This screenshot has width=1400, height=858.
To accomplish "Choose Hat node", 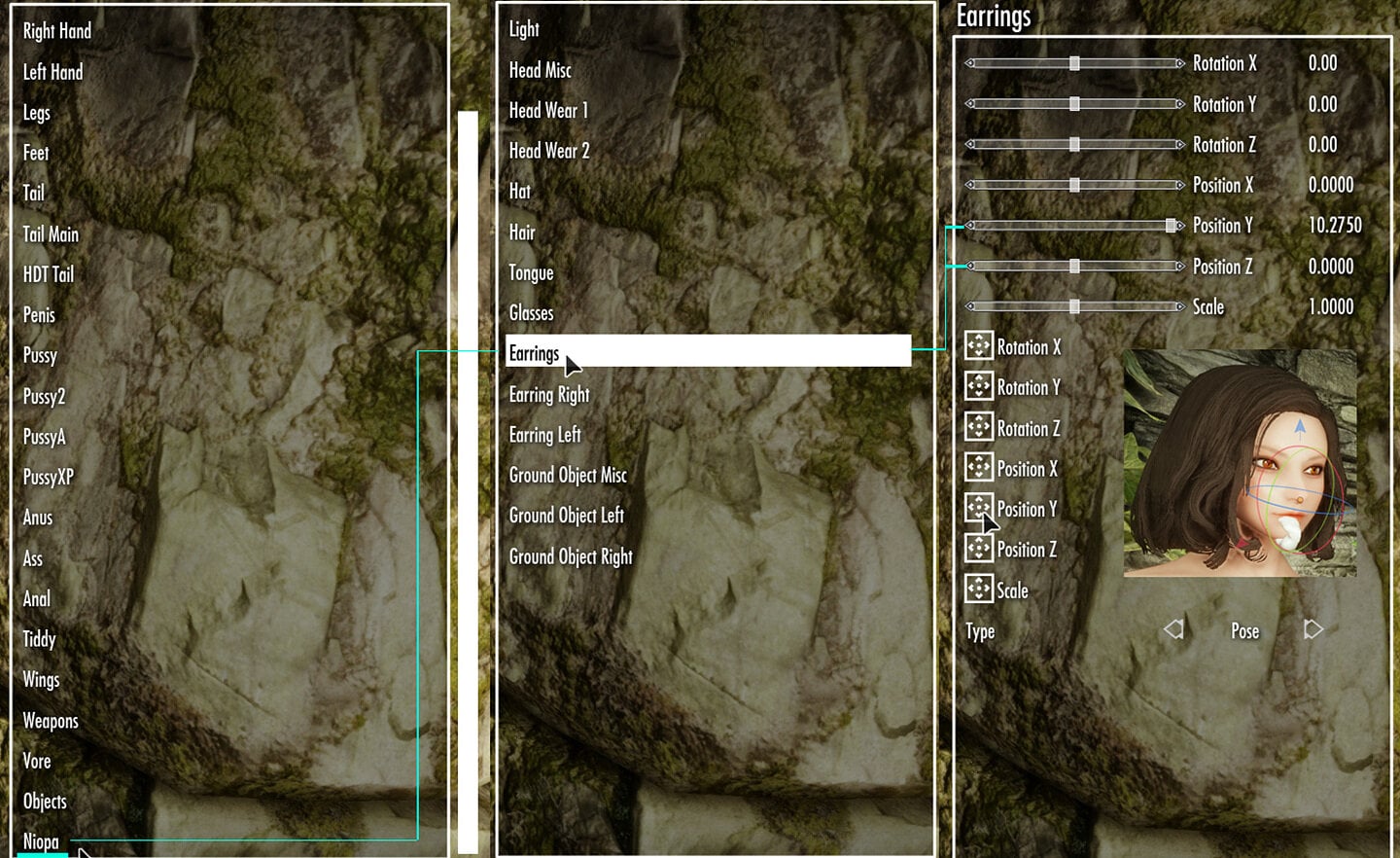I will [x=519, y=191].
